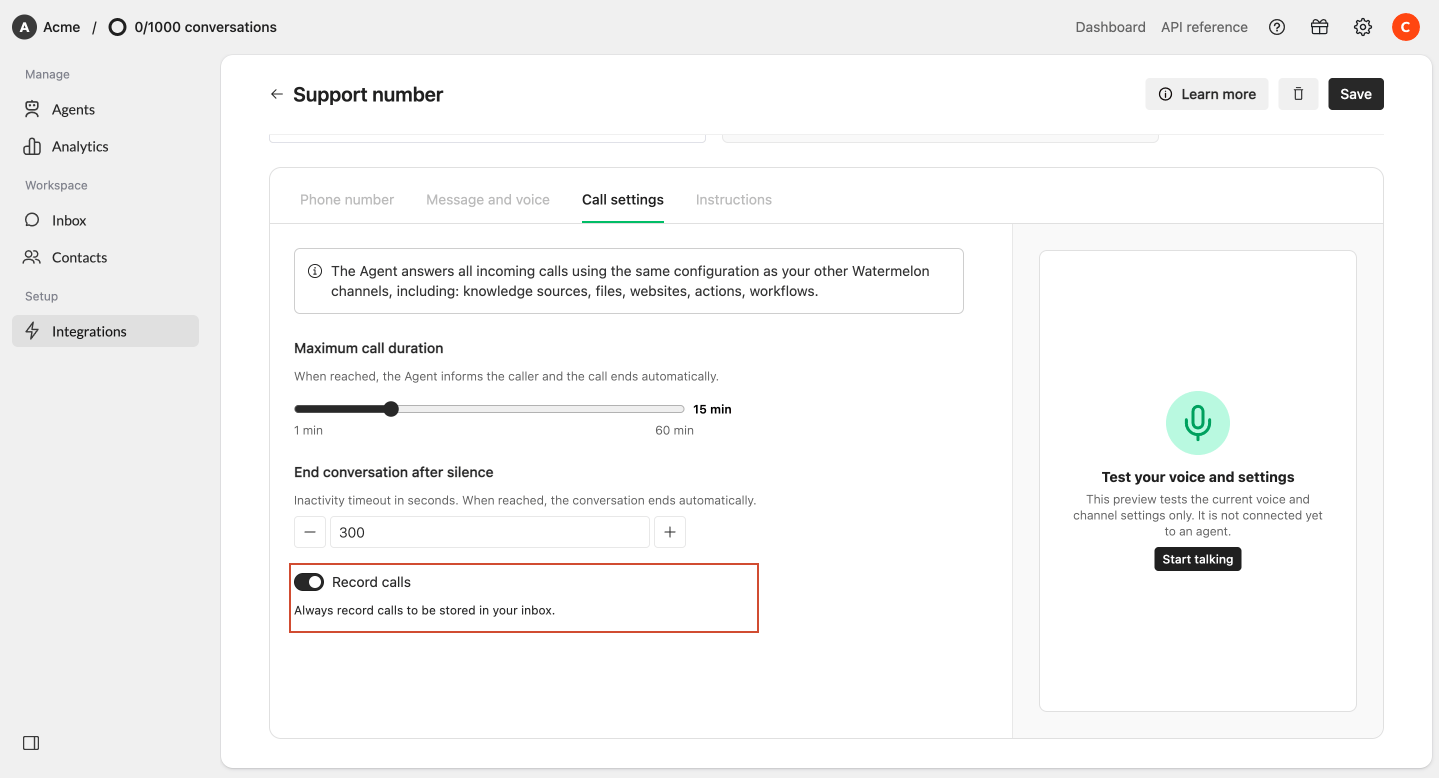Toggle the Record calls switch
The image size is (1439, 778).
pyautogui.click(x=309, y=582)
